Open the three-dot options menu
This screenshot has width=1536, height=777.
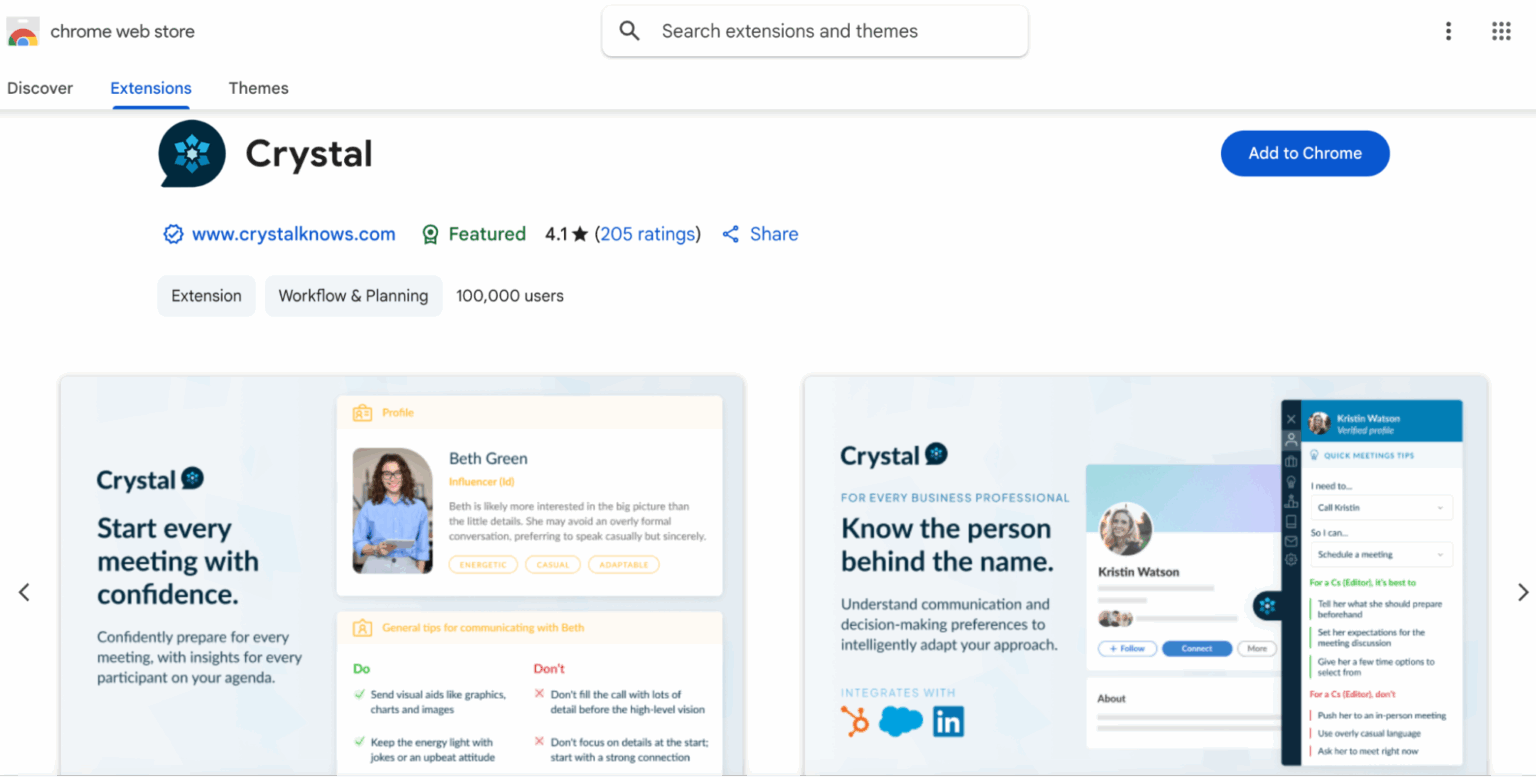(1448, 31)
